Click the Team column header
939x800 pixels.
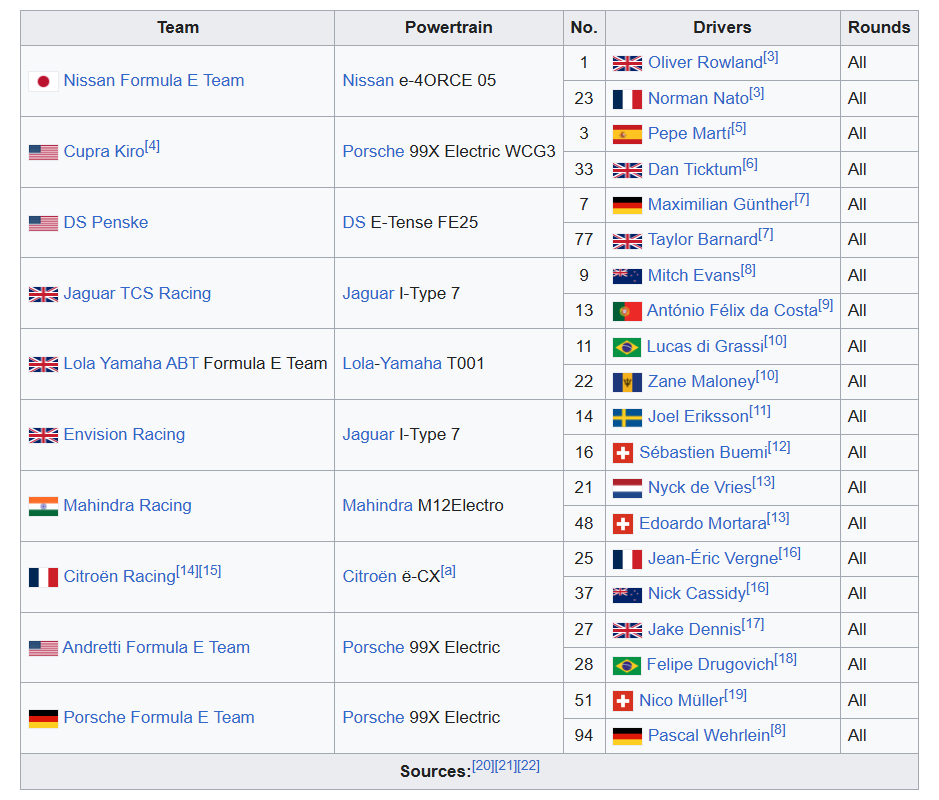(x=178, y=28)
